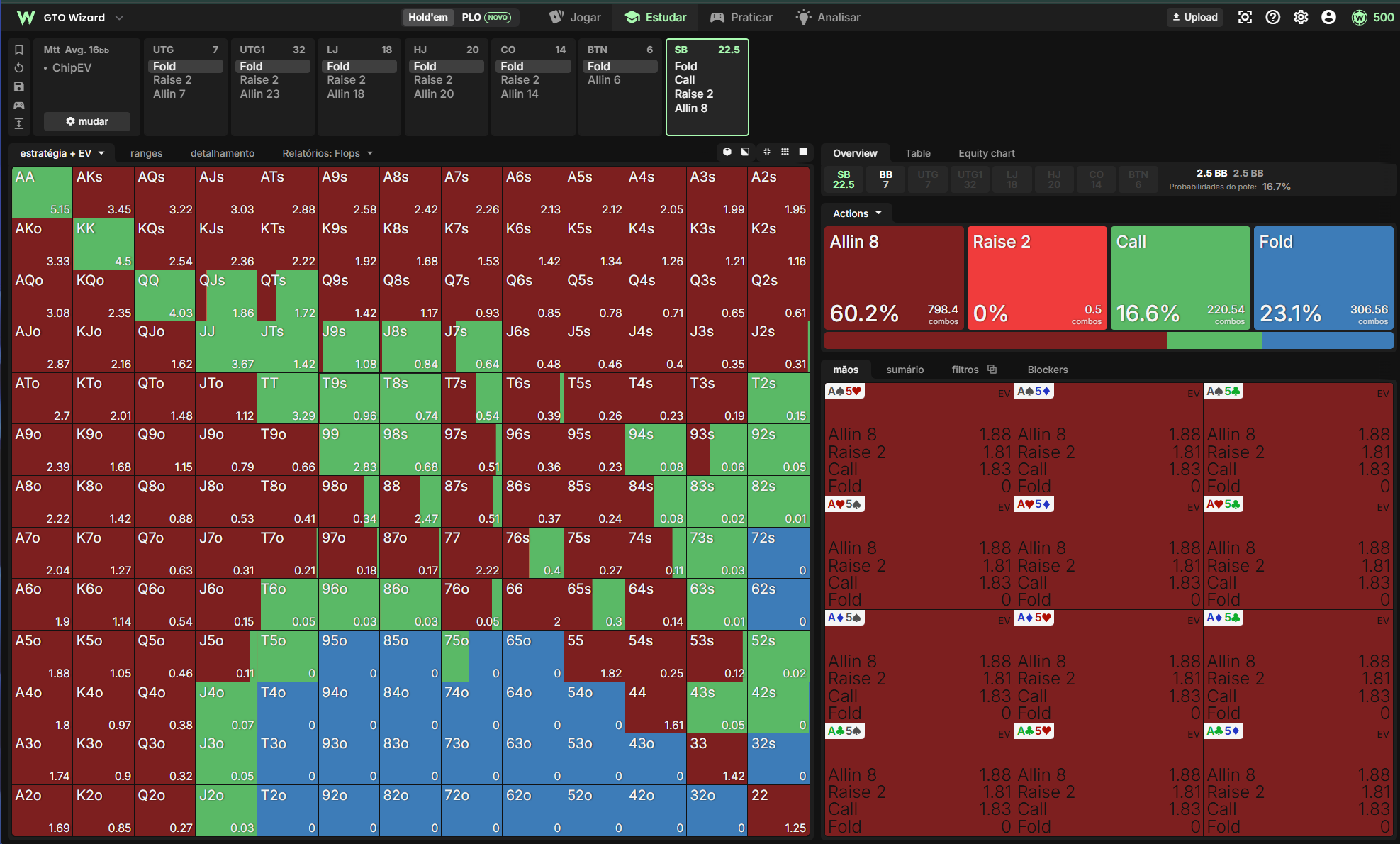Click the Upload button
Viewport: 1400px width, 844px height.
pyautogui.click(x=1195, y=17)
